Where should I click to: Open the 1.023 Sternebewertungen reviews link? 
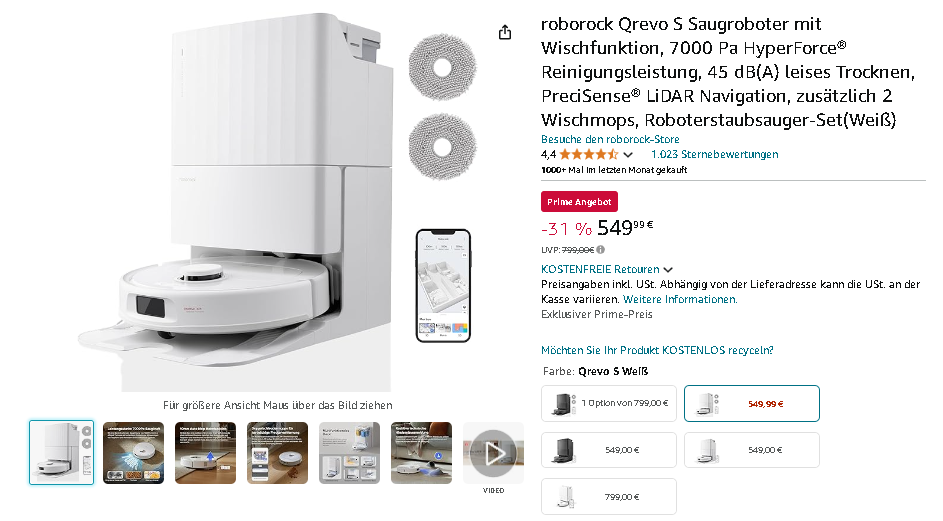point(714,154)
